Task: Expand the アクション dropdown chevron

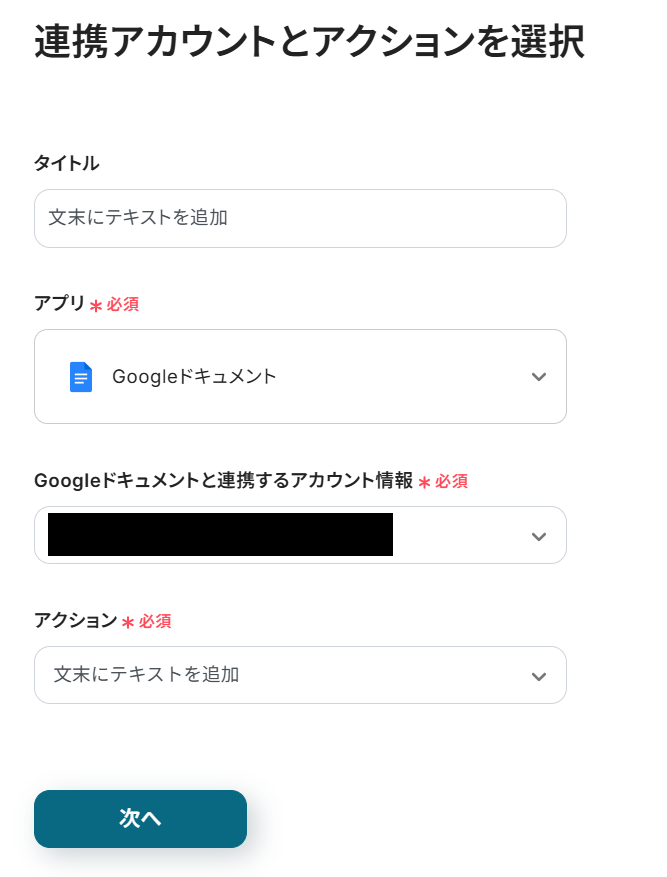Action: (539, 676)
